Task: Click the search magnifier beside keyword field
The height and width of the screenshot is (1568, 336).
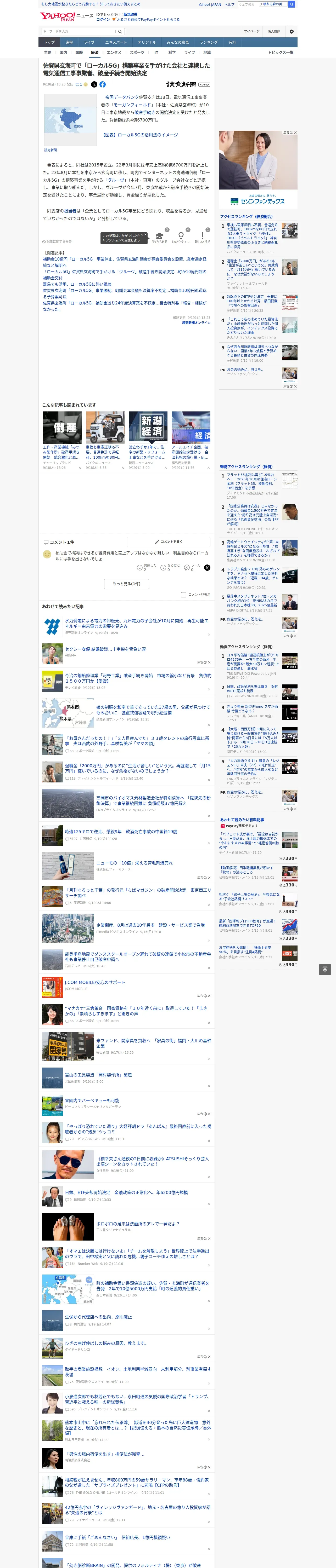Action: coord(120,32)
